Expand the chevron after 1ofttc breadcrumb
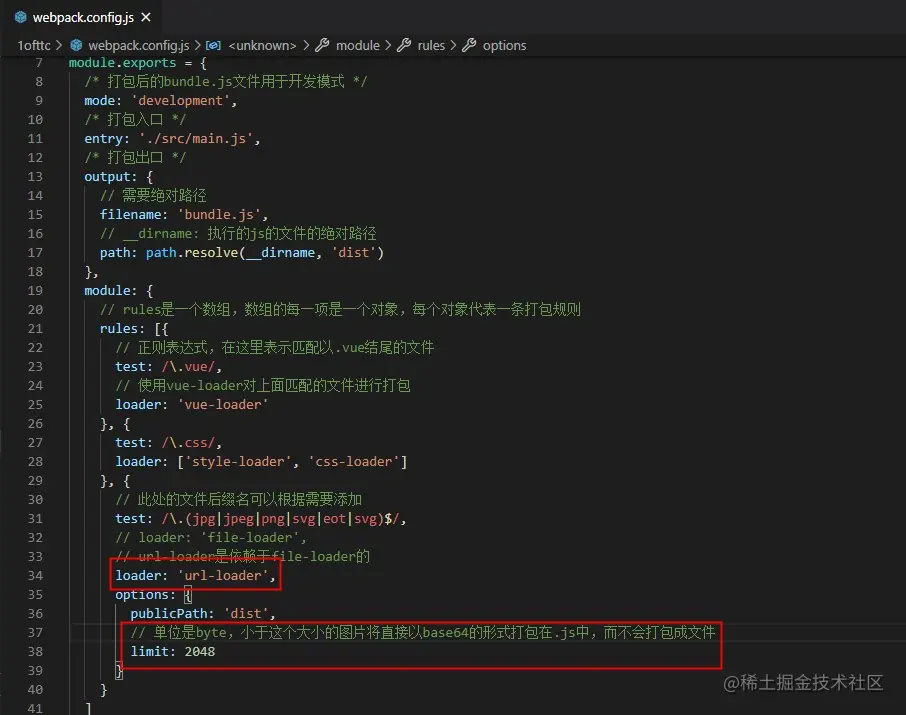The image size is (906, 715). click(x=59, y=45)
